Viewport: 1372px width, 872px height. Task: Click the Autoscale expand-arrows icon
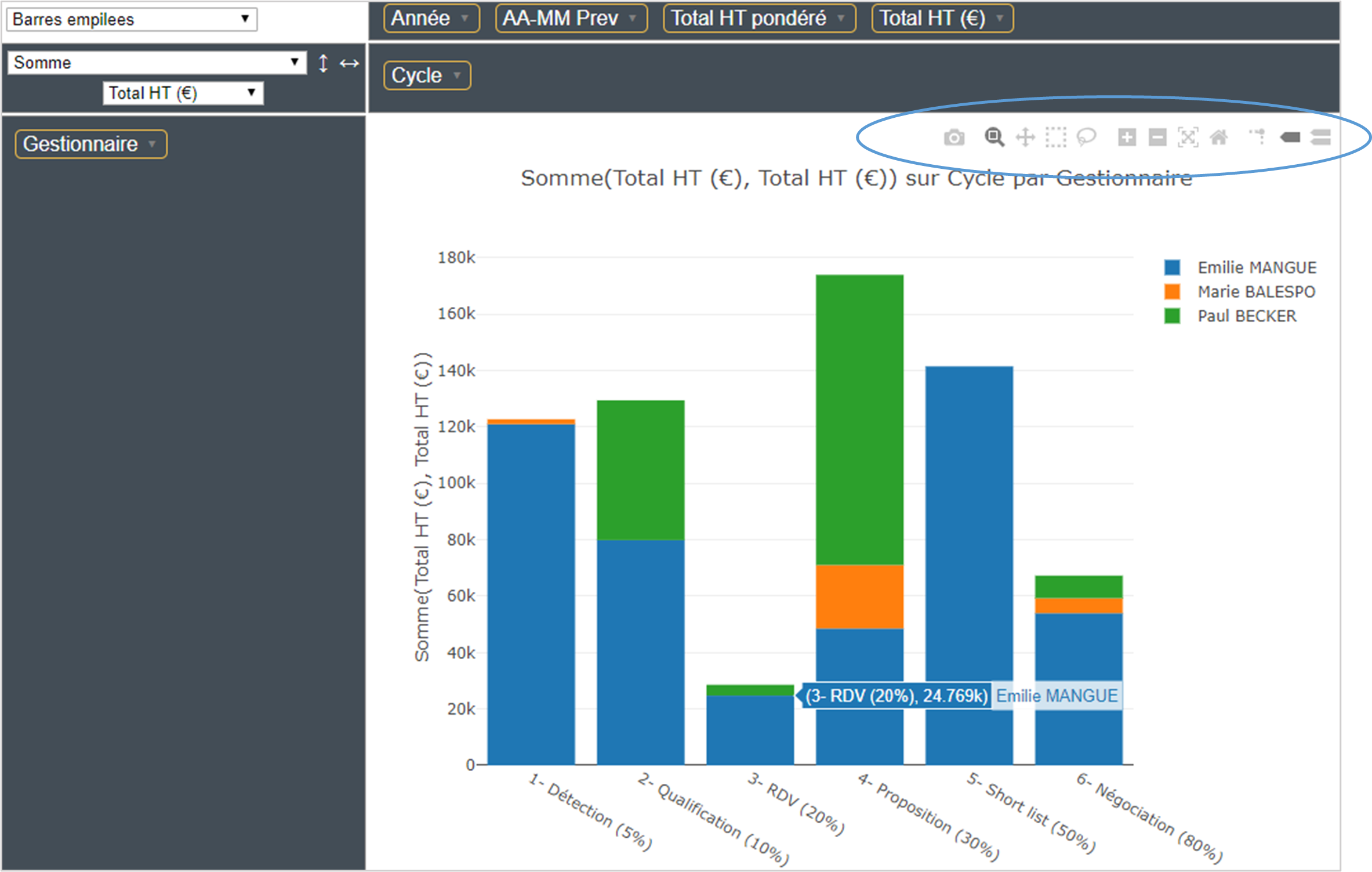[x=1188, y=138]
